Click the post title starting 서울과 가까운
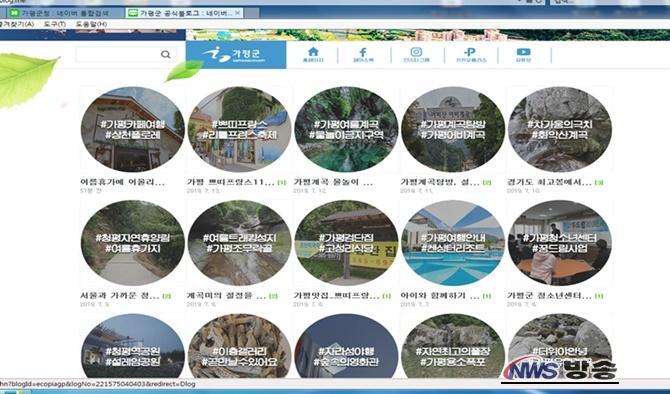This screenshot has width=670, height=394. tap(120, 296)
